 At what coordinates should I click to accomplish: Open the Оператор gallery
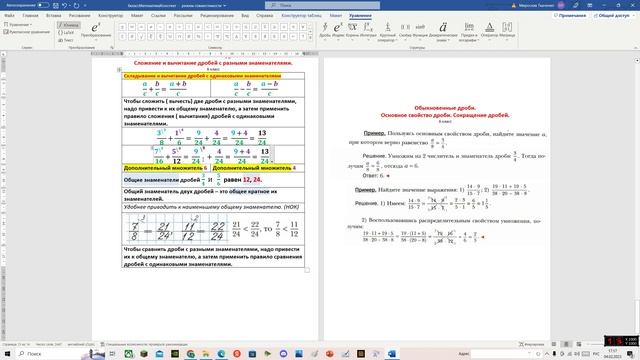(x=489, y=31)
